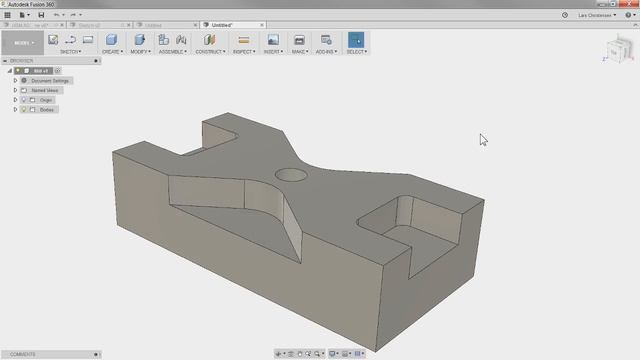The height and width of the screenshot is (360, 640).
Task: Click the Zoom navigation icon
Action: click(x=308, y=354)
